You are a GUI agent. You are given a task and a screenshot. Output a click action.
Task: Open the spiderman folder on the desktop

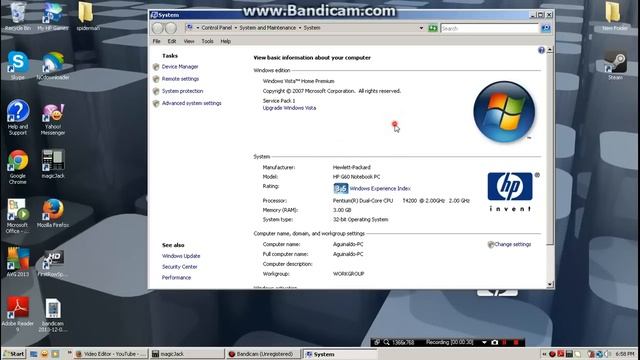point(88,16)
